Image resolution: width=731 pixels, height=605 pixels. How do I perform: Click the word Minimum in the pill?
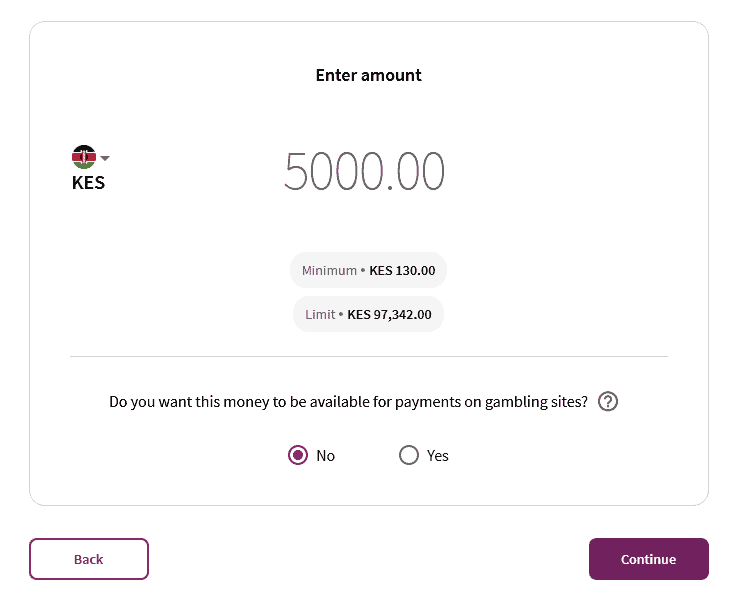tap(329, 270)
